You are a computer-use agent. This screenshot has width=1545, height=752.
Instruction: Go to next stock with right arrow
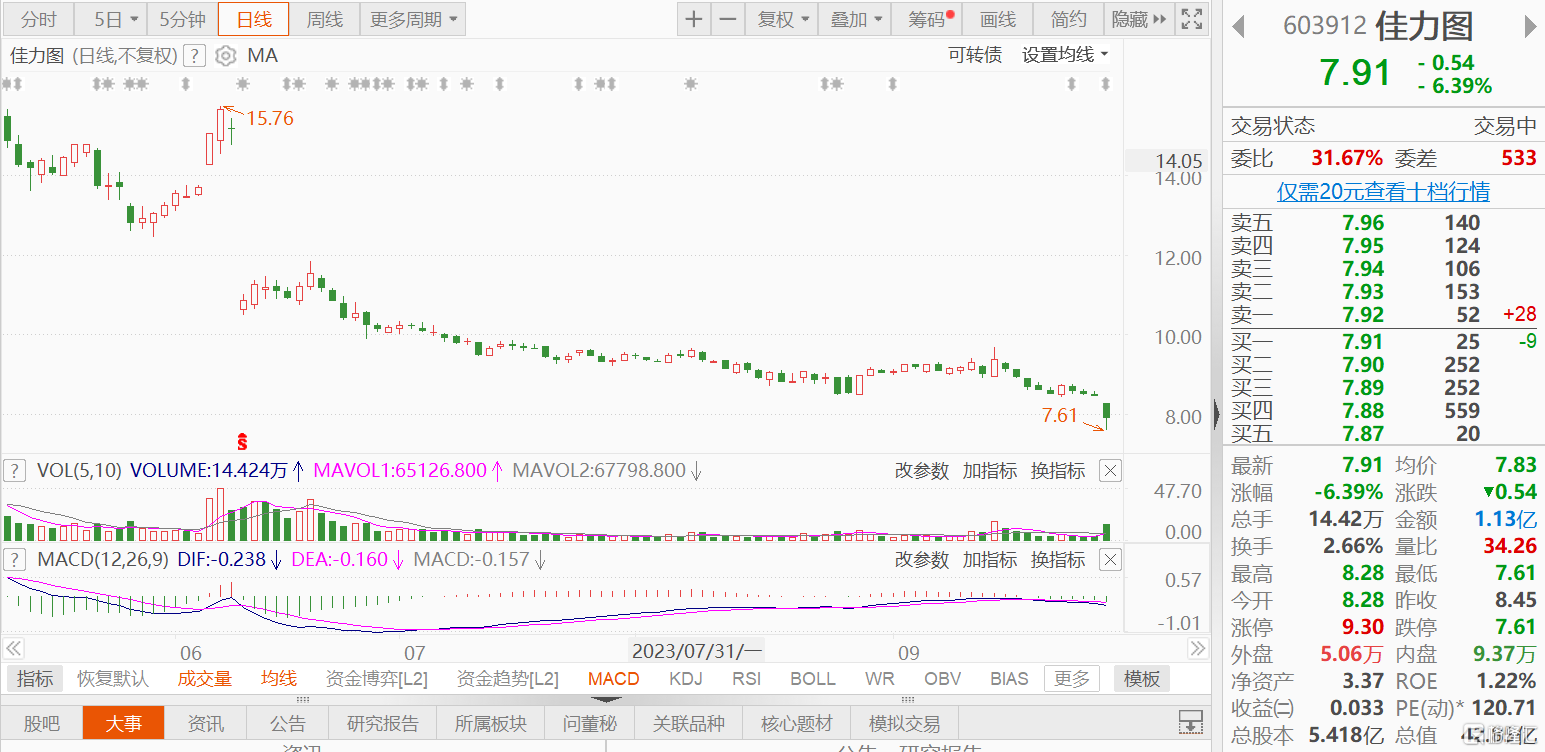coord(1530,27)
